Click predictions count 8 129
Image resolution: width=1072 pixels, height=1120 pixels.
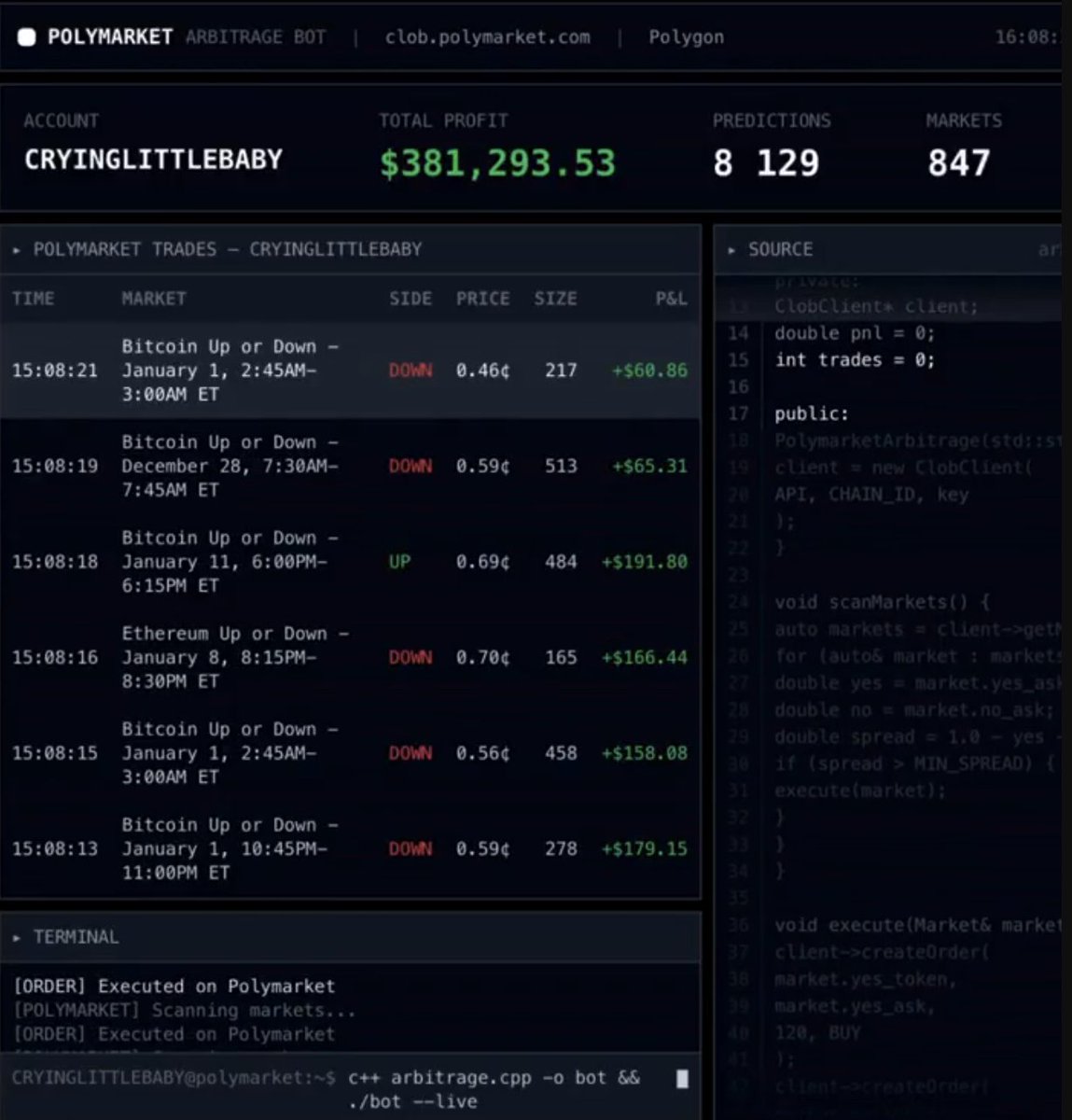tap(766, 163)
